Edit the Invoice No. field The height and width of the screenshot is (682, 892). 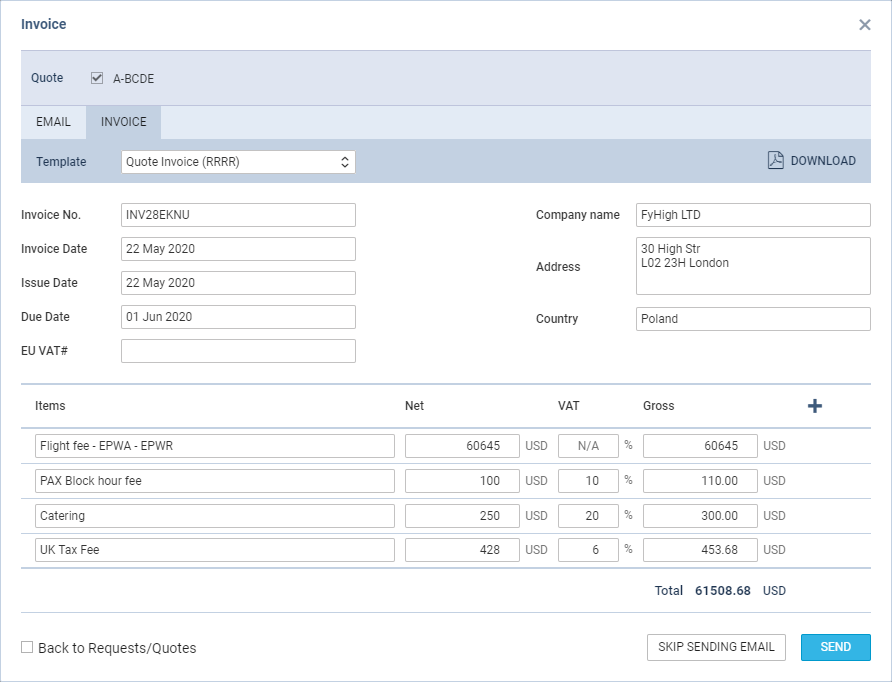coord(238,215)
